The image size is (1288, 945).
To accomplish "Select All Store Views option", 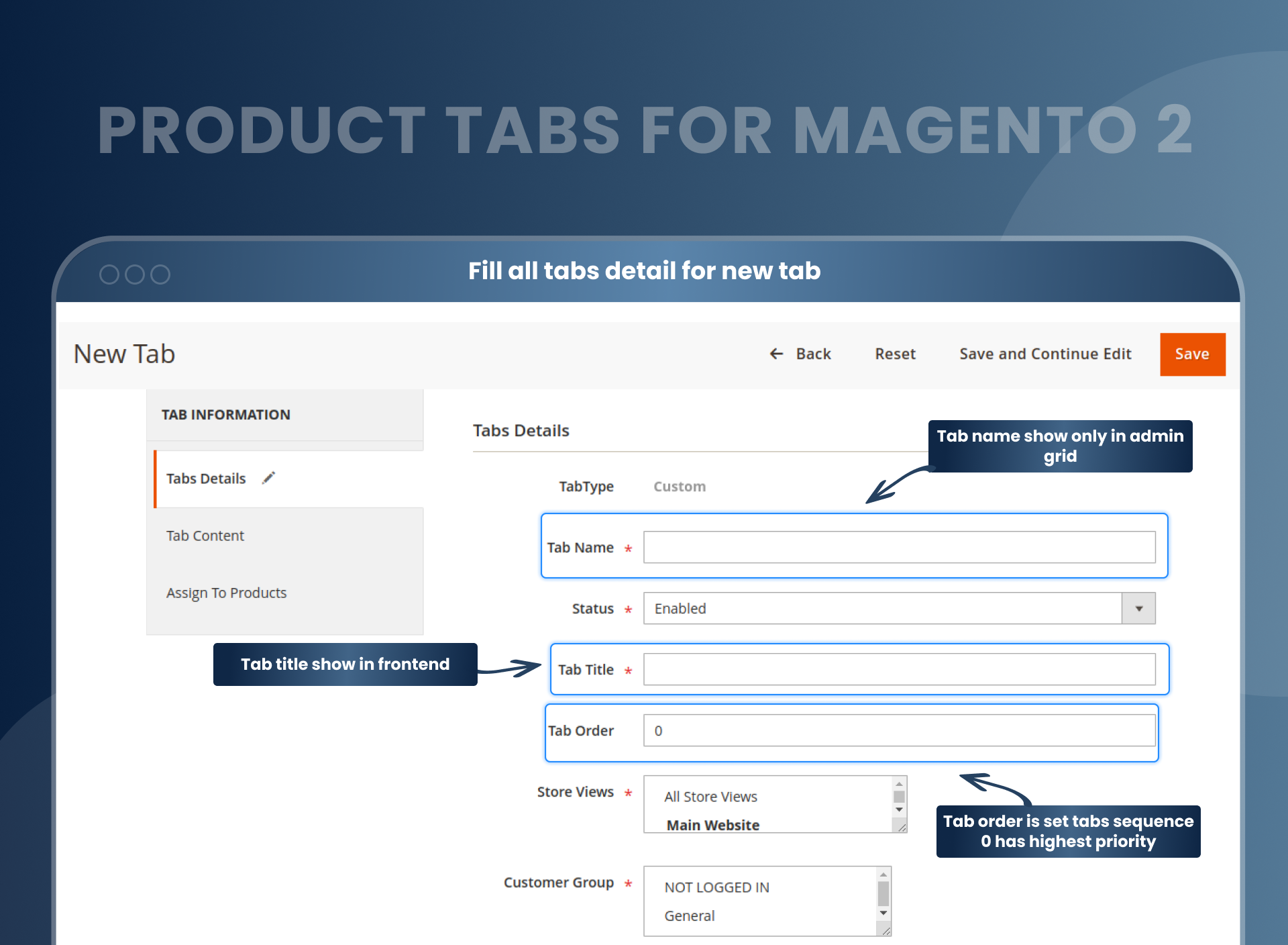I will (x=710, y=797).
